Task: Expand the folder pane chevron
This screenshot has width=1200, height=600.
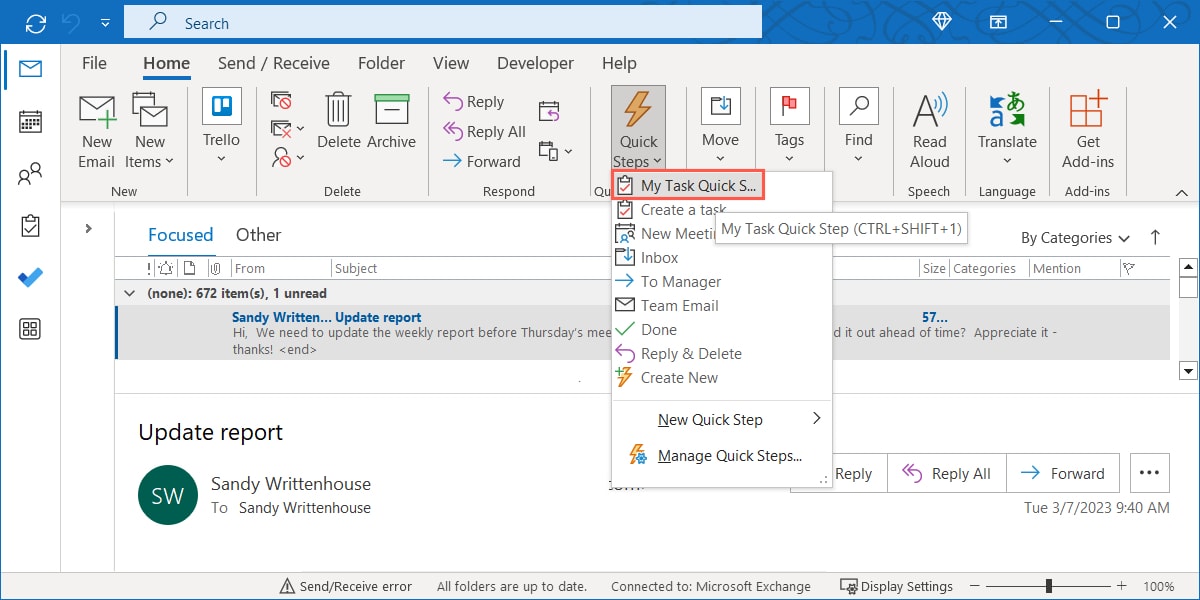Action: point(89,229)
